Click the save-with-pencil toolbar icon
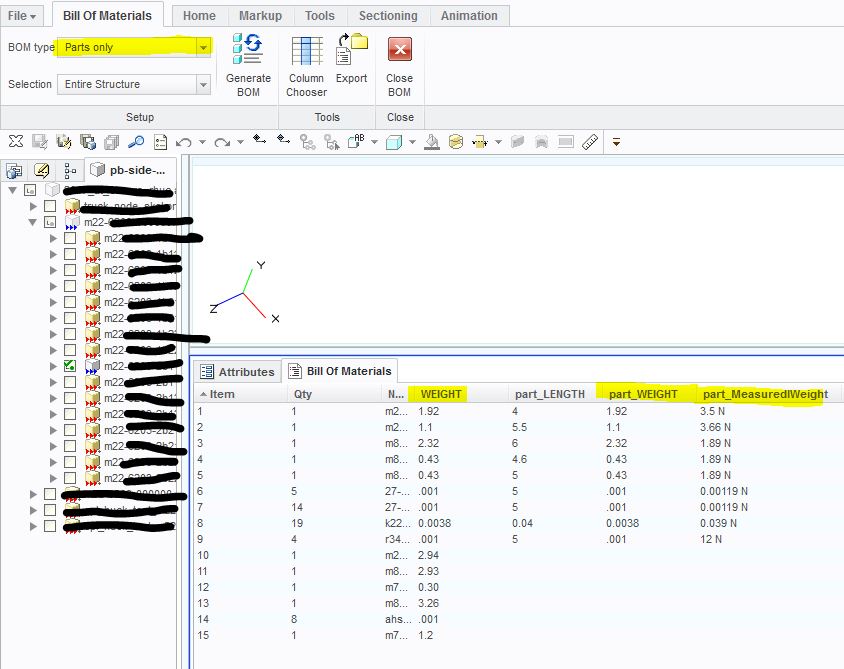This screenshot has height=669, width=844. pos(64,142)
